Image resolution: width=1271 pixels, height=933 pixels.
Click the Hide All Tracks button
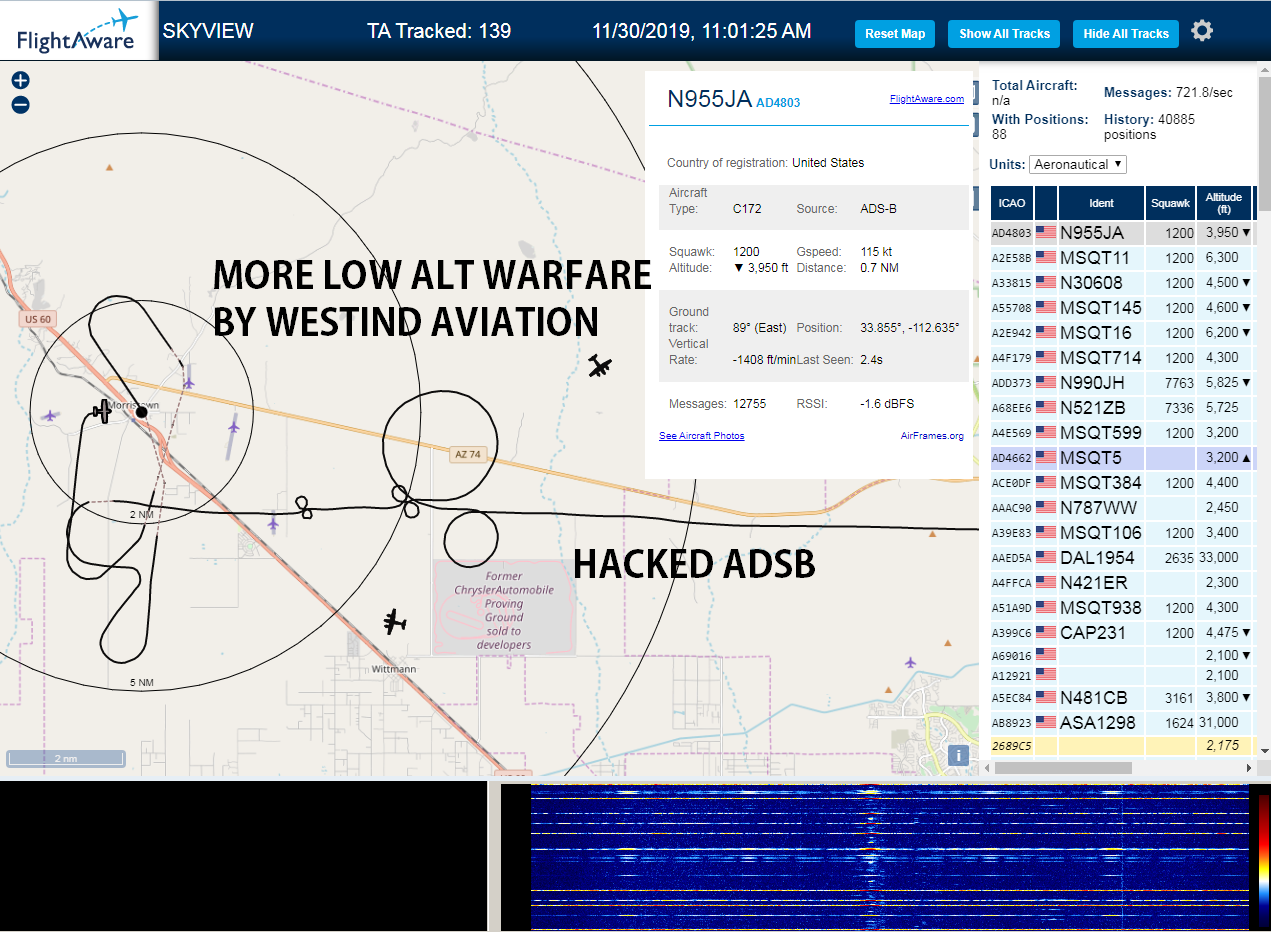coord(1126,33)
